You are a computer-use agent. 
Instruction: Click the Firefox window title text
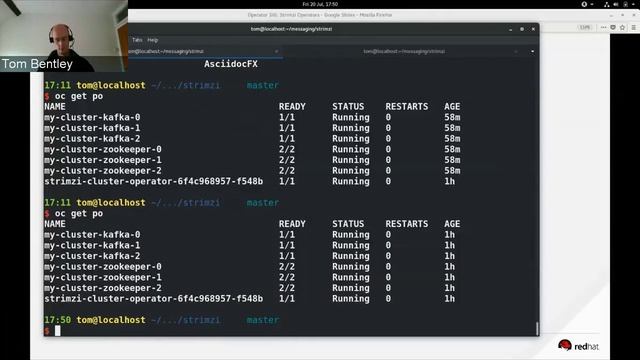[320, 15]
